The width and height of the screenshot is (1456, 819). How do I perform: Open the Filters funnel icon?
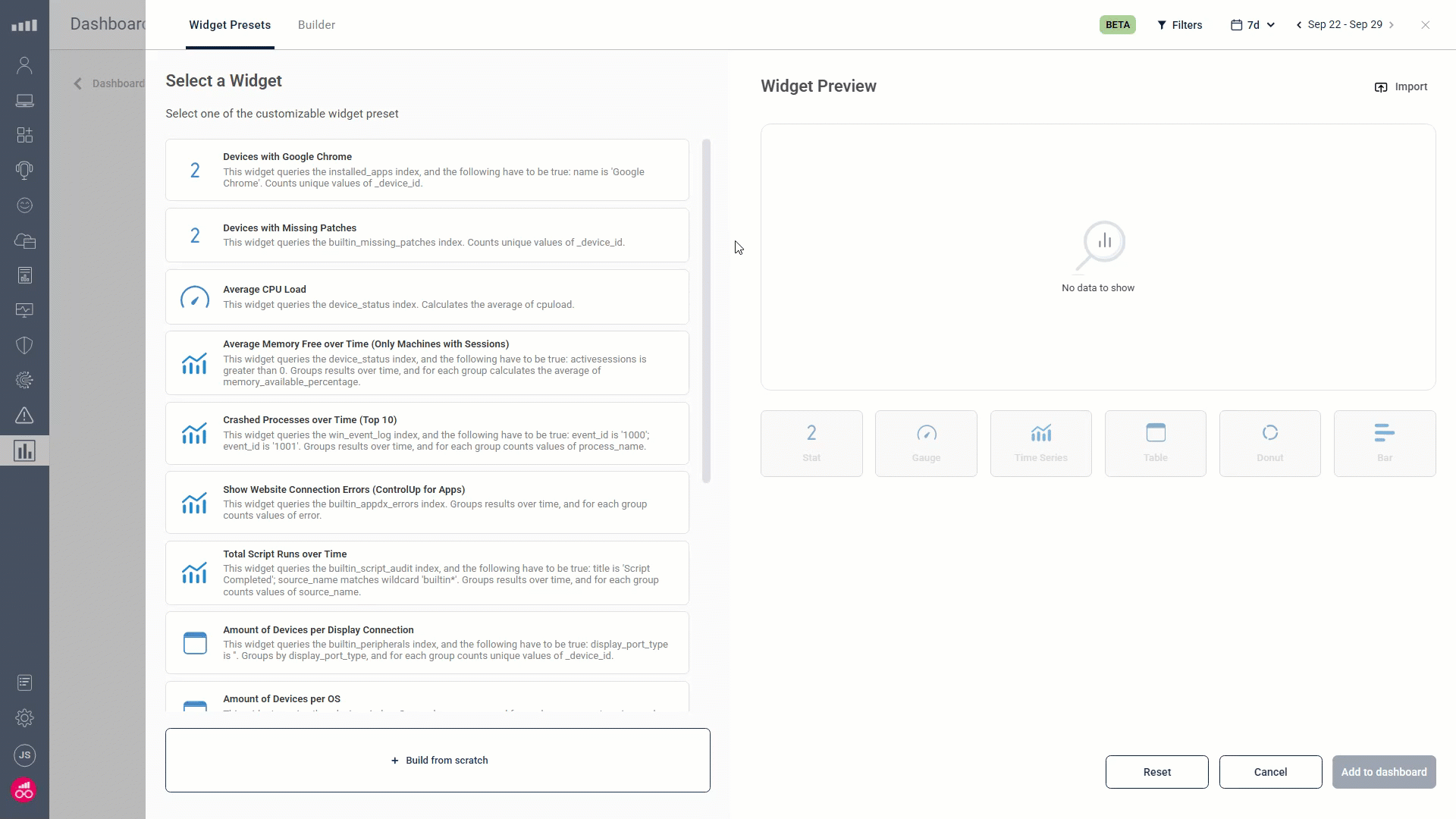[1162, 25]
